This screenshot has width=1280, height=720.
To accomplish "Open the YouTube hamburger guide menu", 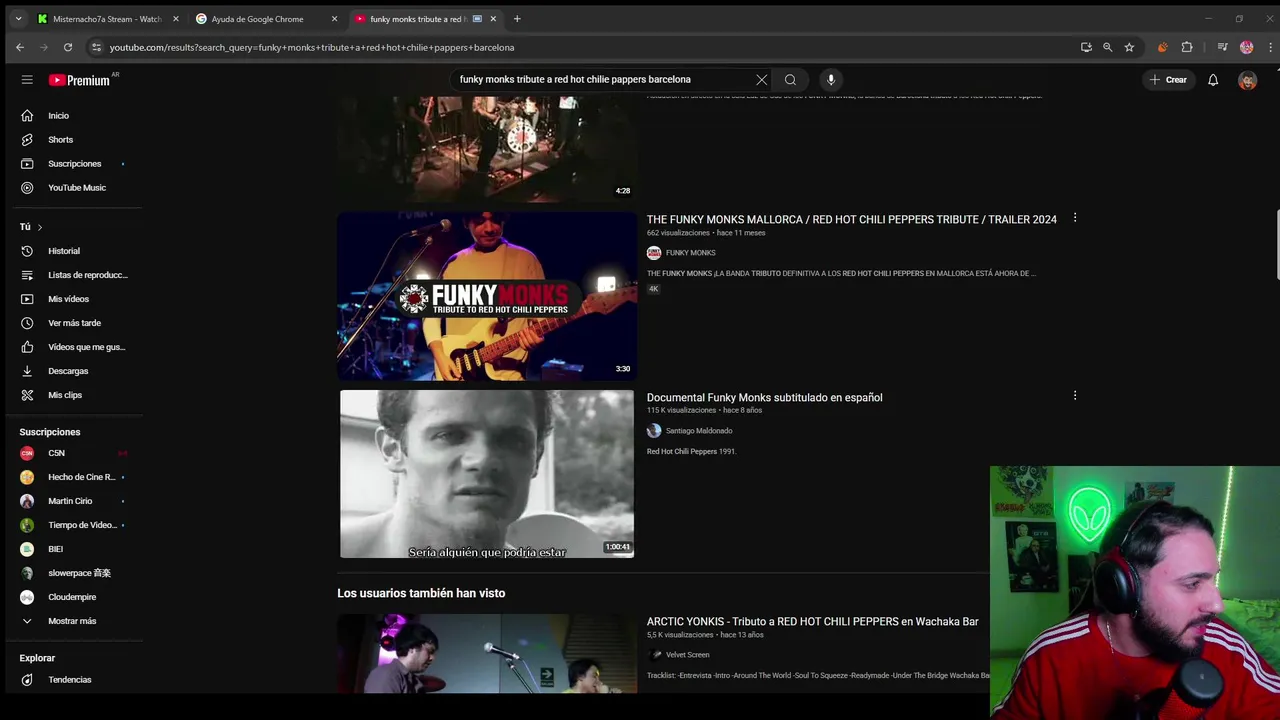I will point(27,80).
